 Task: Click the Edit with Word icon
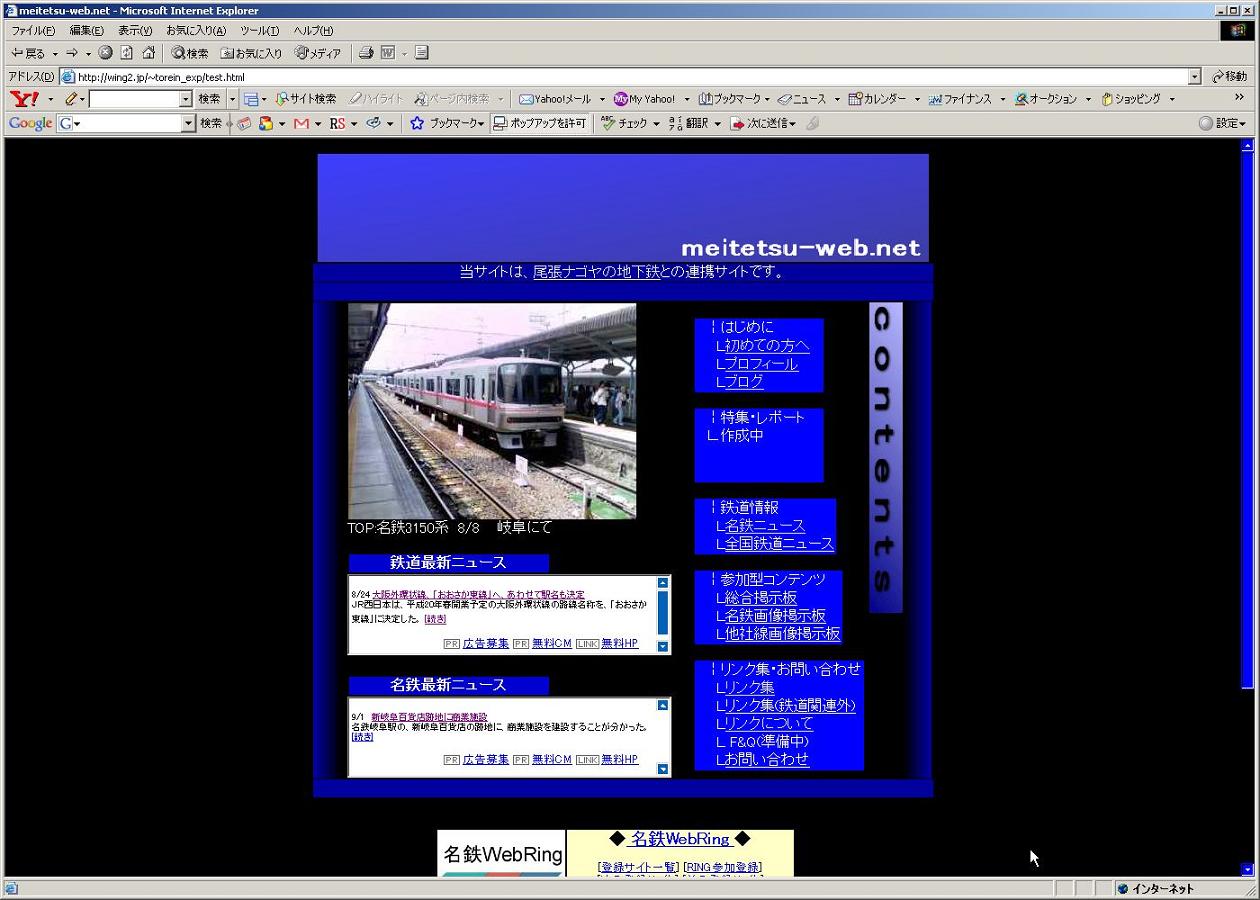click(x=387, y=53)
